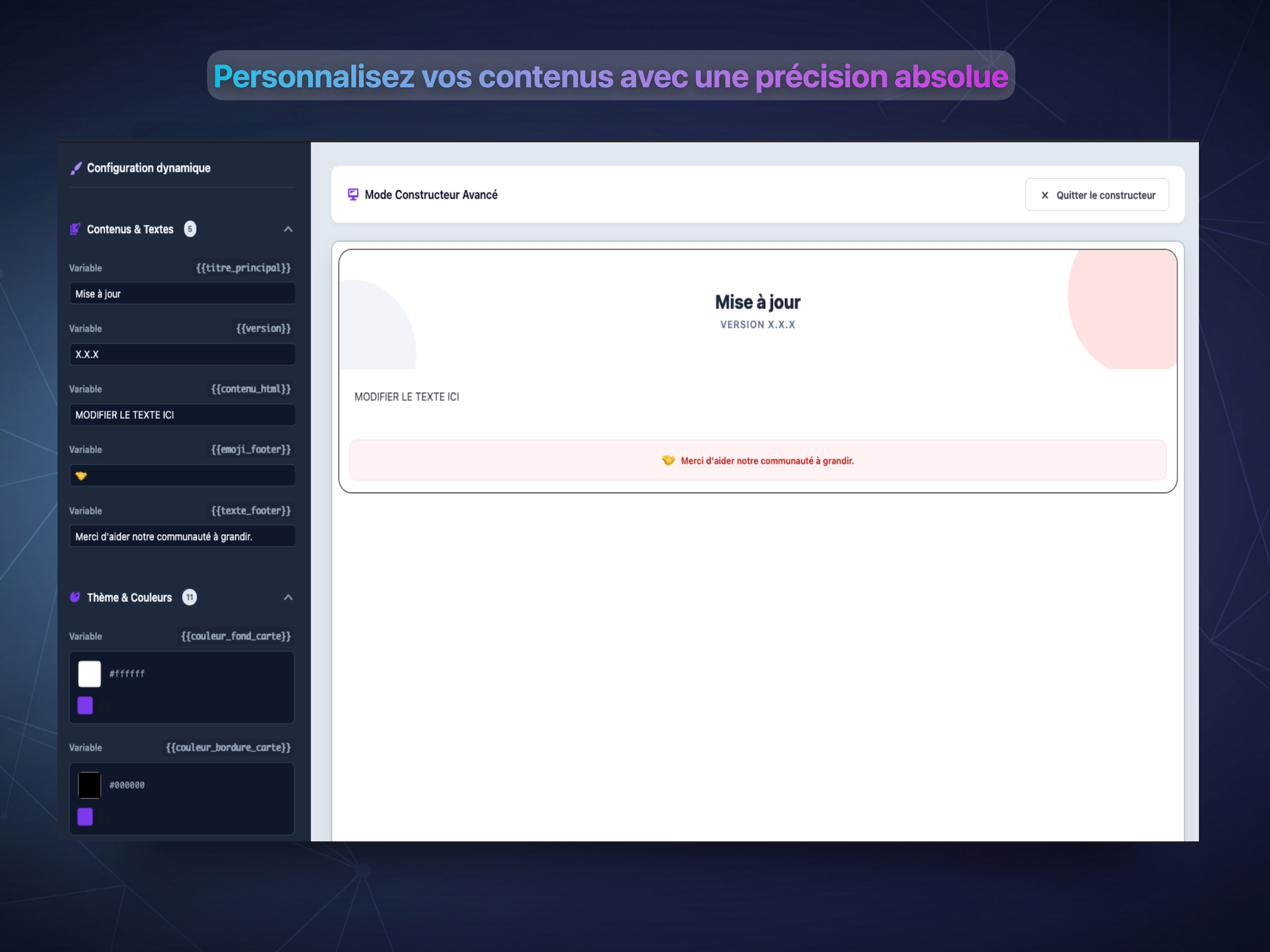Viewport: 1270px width, 952px height.
Task: Click Quitter le constructeur button
Action: (1097, 195)
